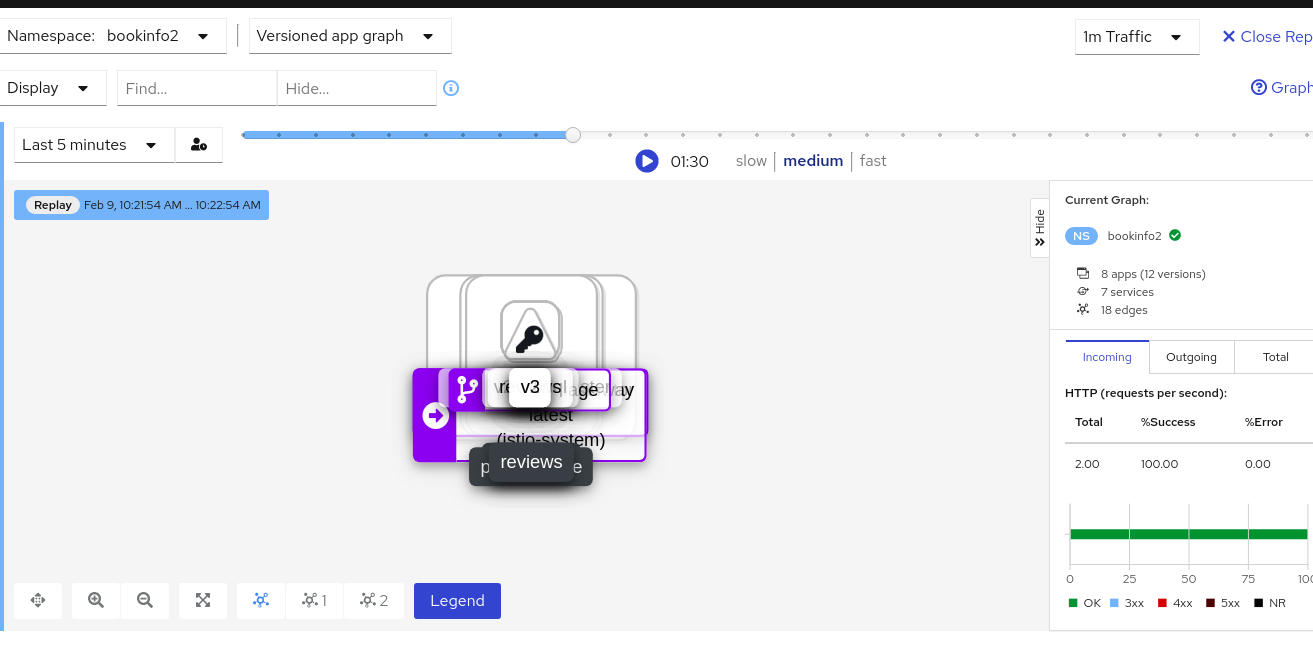The width and height of the screenshot is (1313, 662).
Task: Set replay speed to slow
Action: coord(751,161)
